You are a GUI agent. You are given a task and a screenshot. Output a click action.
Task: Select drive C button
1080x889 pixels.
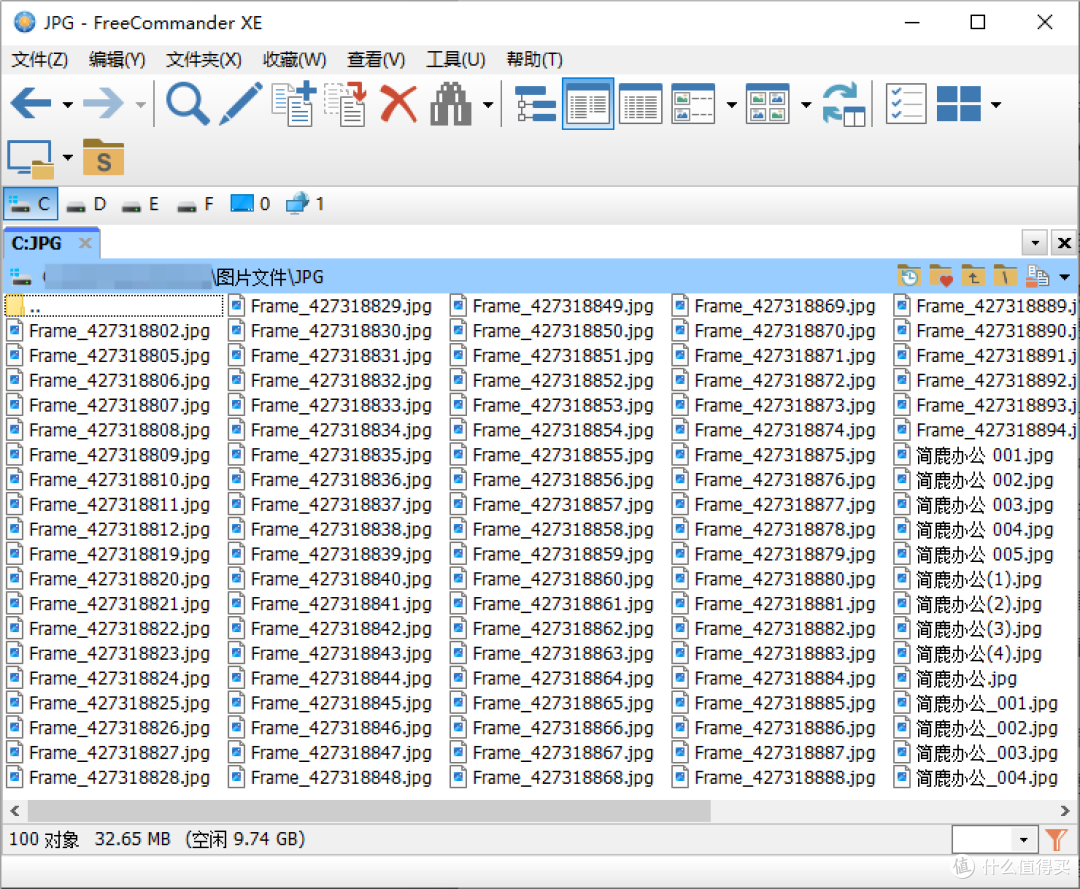coord(30,204)
